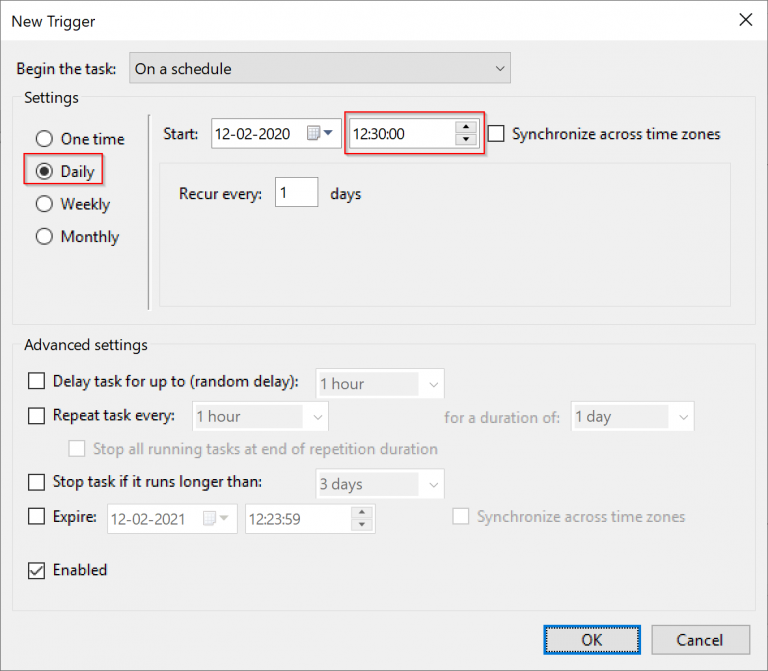The height and width of the screenshot is (671, 768).
Task: Open the random delay 1 hour dropdown
Action: tap(380, 383)
